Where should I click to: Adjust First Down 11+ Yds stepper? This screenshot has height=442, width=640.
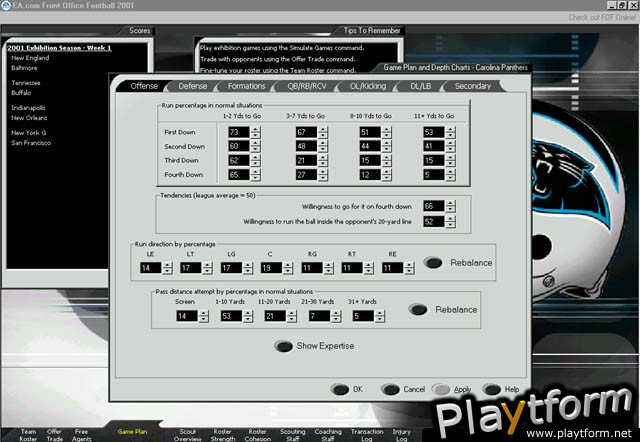tap(450, 132)
